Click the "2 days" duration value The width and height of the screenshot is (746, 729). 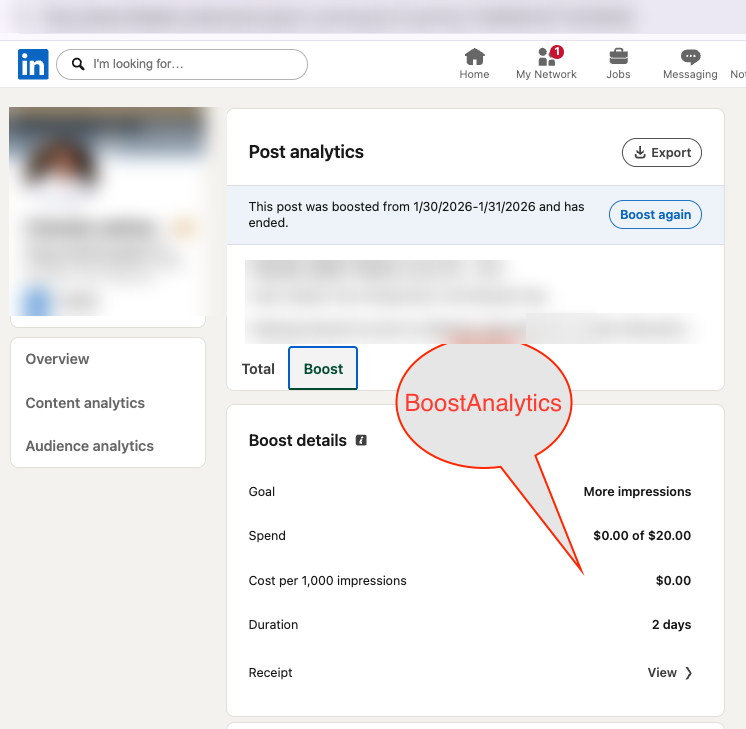[x=671, y=625]
